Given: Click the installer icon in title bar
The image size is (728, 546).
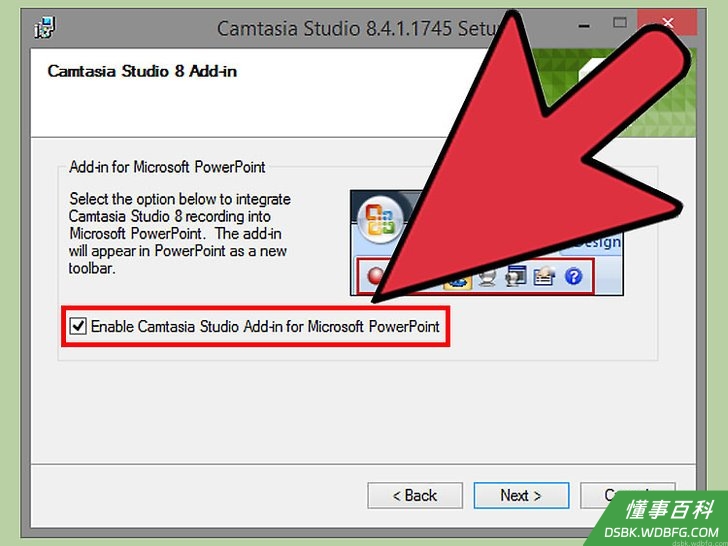Looking at the screenshot, I should click(x=45, y=28).
